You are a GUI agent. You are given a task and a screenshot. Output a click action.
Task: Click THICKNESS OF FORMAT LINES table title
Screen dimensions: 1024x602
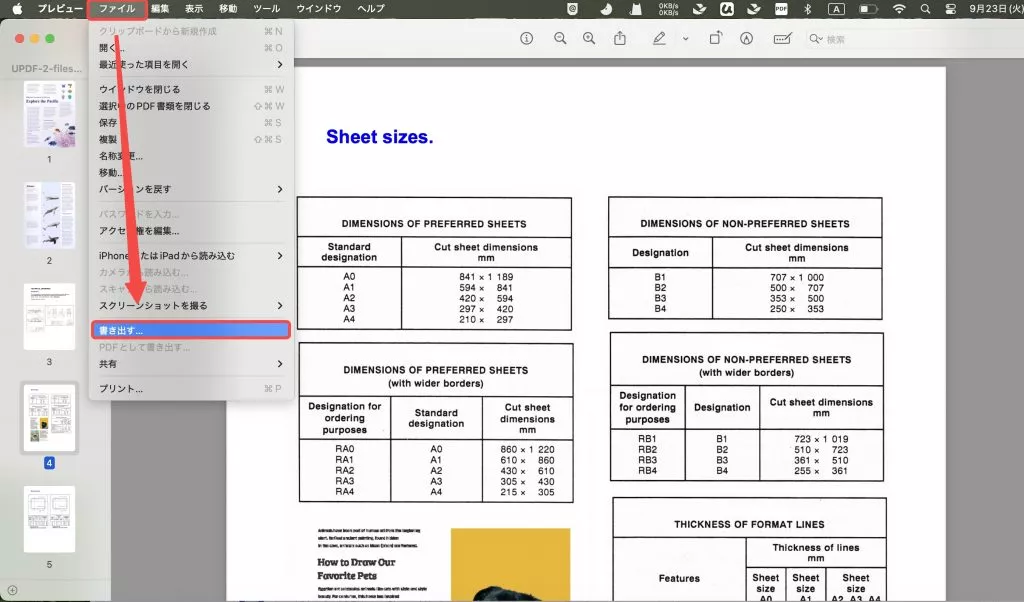click(749, 524)
